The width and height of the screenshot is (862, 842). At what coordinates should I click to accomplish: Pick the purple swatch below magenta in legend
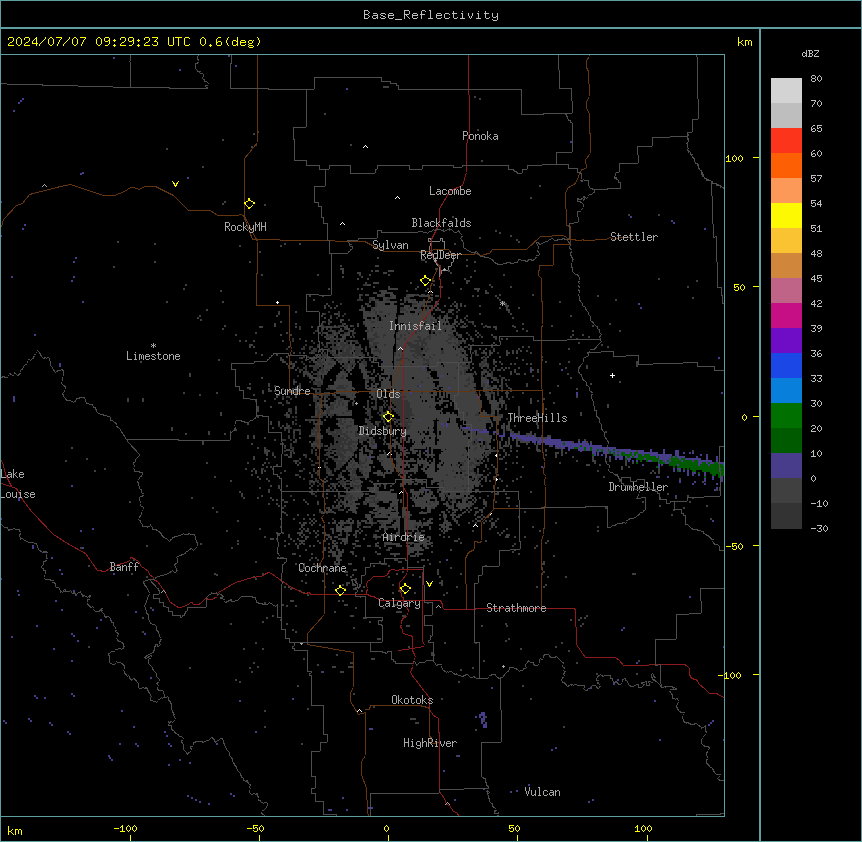(x=786, y=341)
